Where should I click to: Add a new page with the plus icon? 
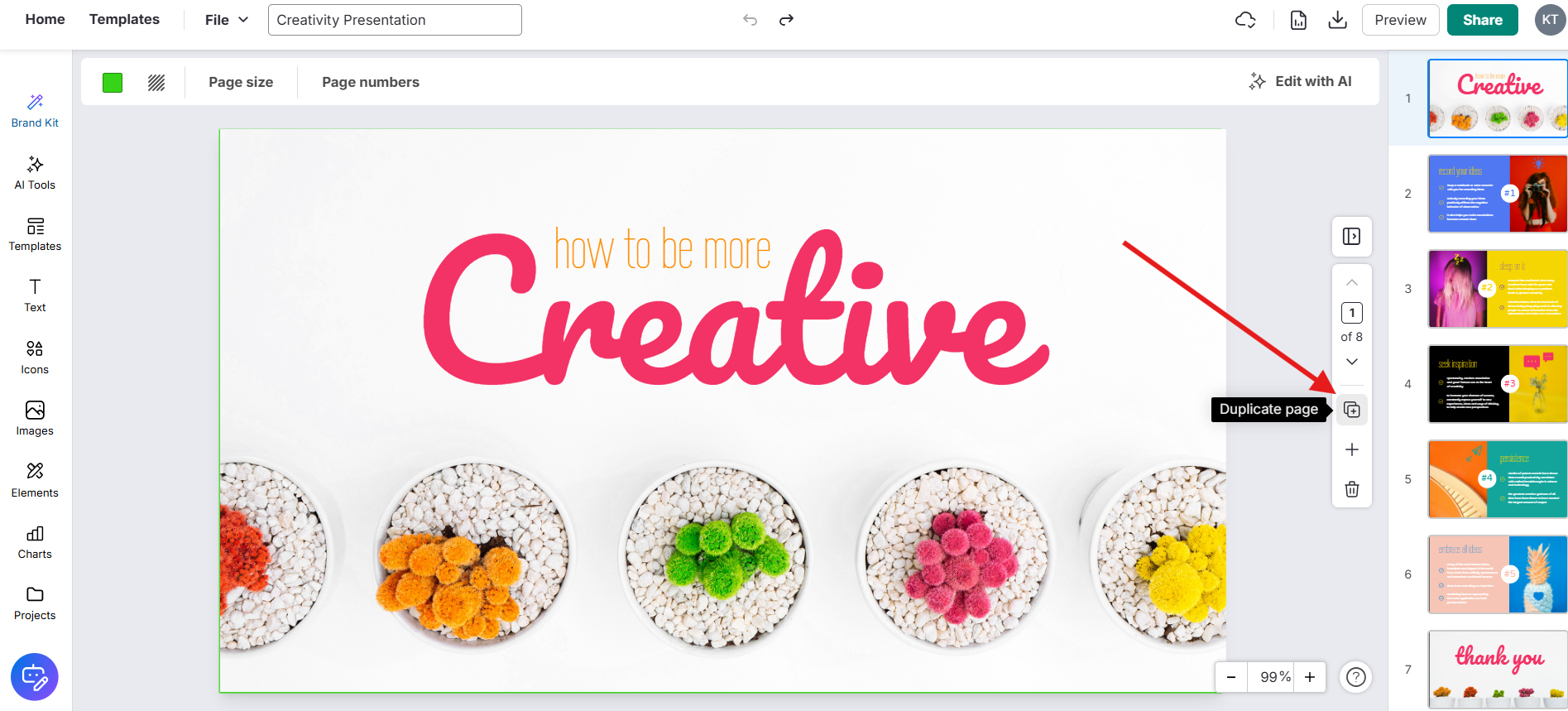pos(1351,449)
